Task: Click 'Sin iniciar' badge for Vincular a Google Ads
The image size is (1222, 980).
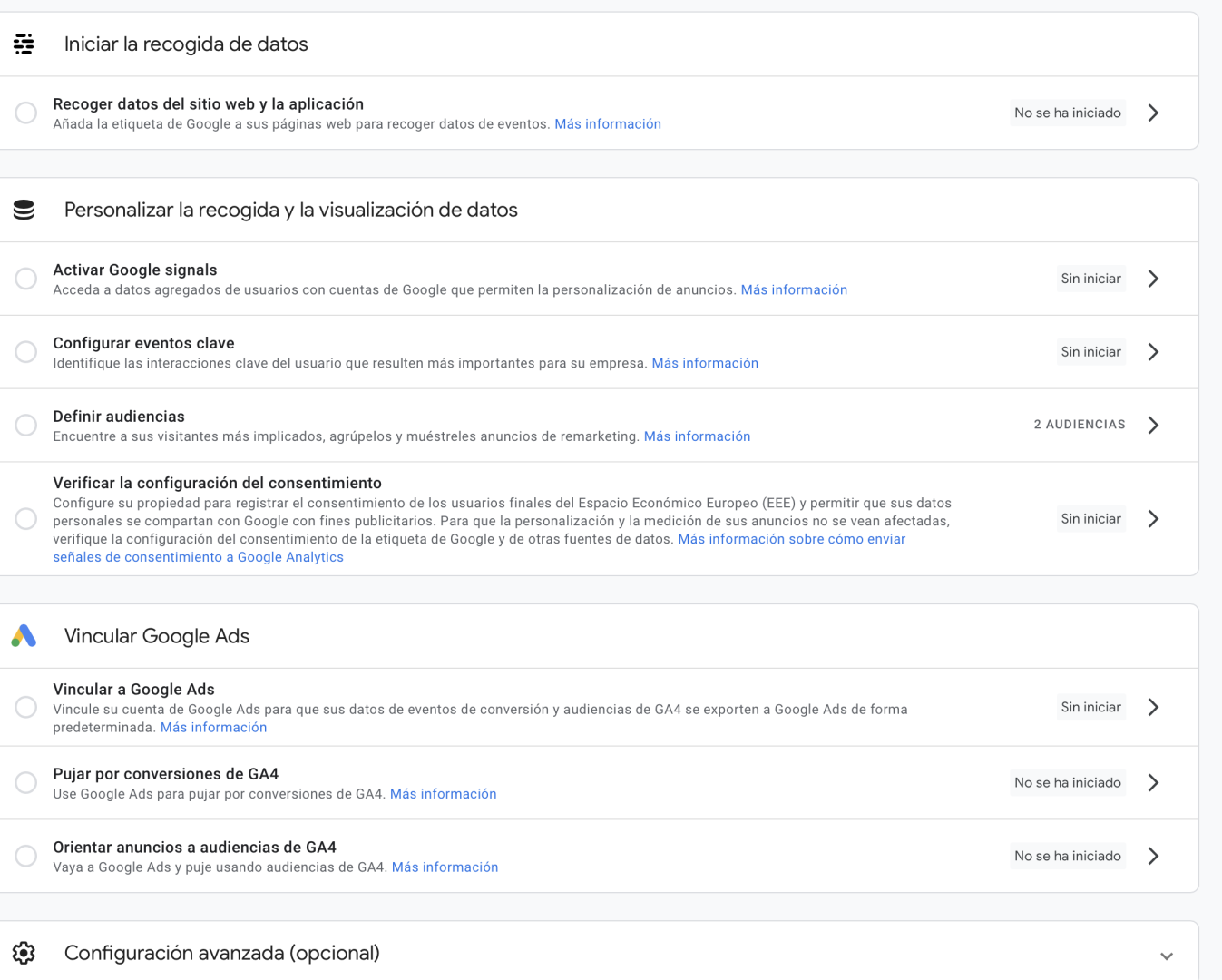Action: (x=1091, y=707)
